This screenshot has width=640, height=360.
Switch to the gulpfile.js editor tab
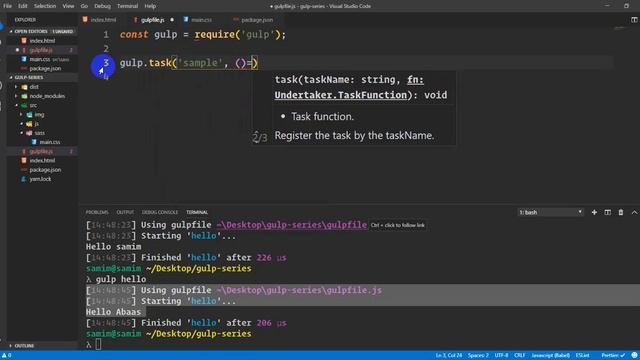tap(153, 20)
